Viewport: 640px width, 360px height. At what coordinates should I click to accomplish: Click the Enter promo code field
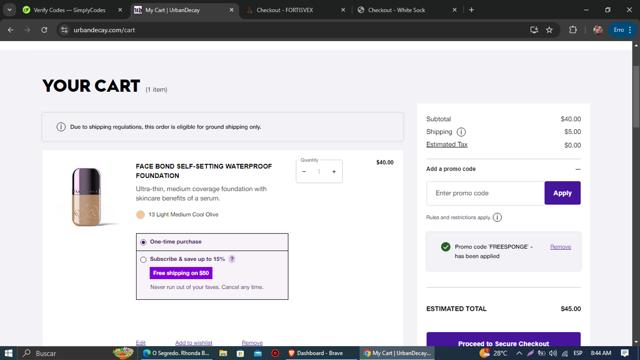485,193
